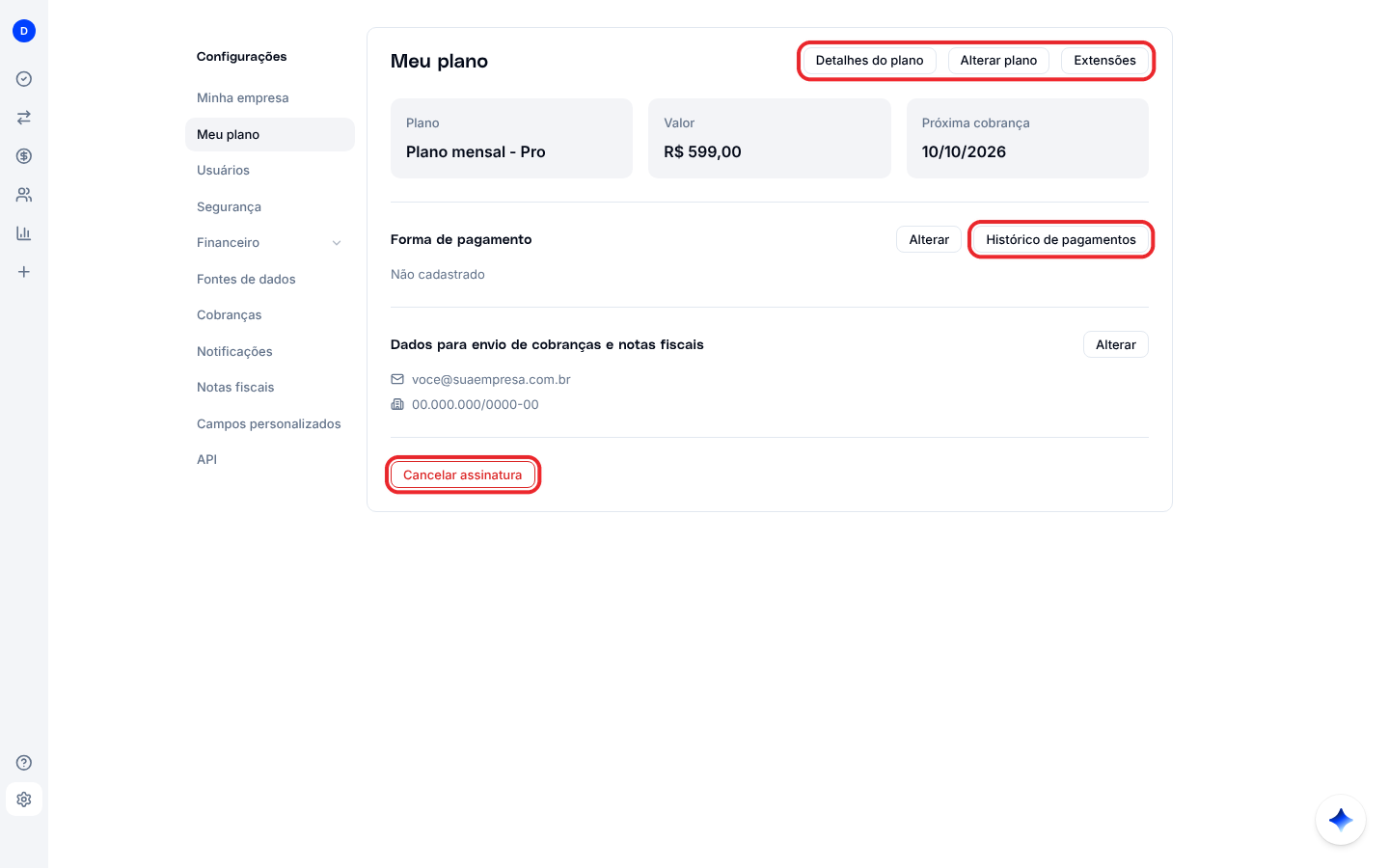Click the plus icon in sidebar
Screen dimensions: 1389x868
pyautogui.click(x=24, y=272)
